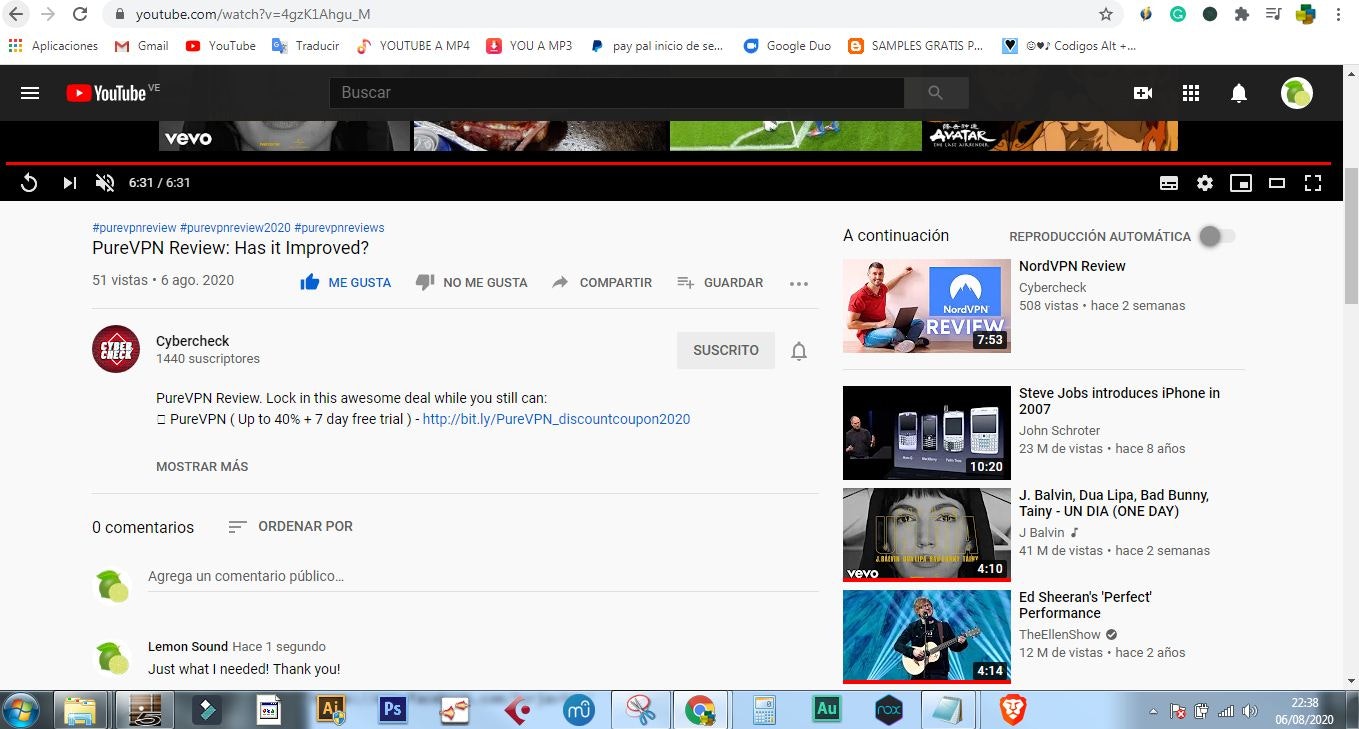Open the YouTube bookmark

coord(221,46)
